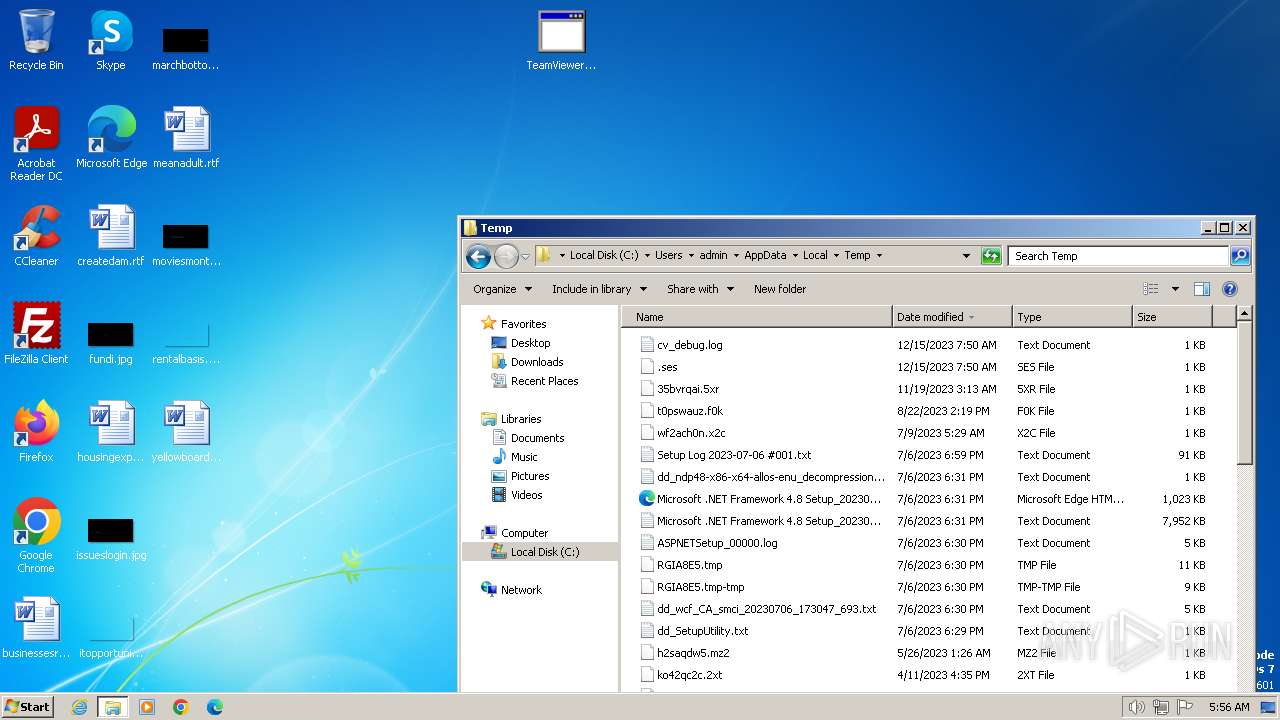This screenshot has height=720, width=1280.
Task: Open Include in library dropdown
Action: click(599, 289)
